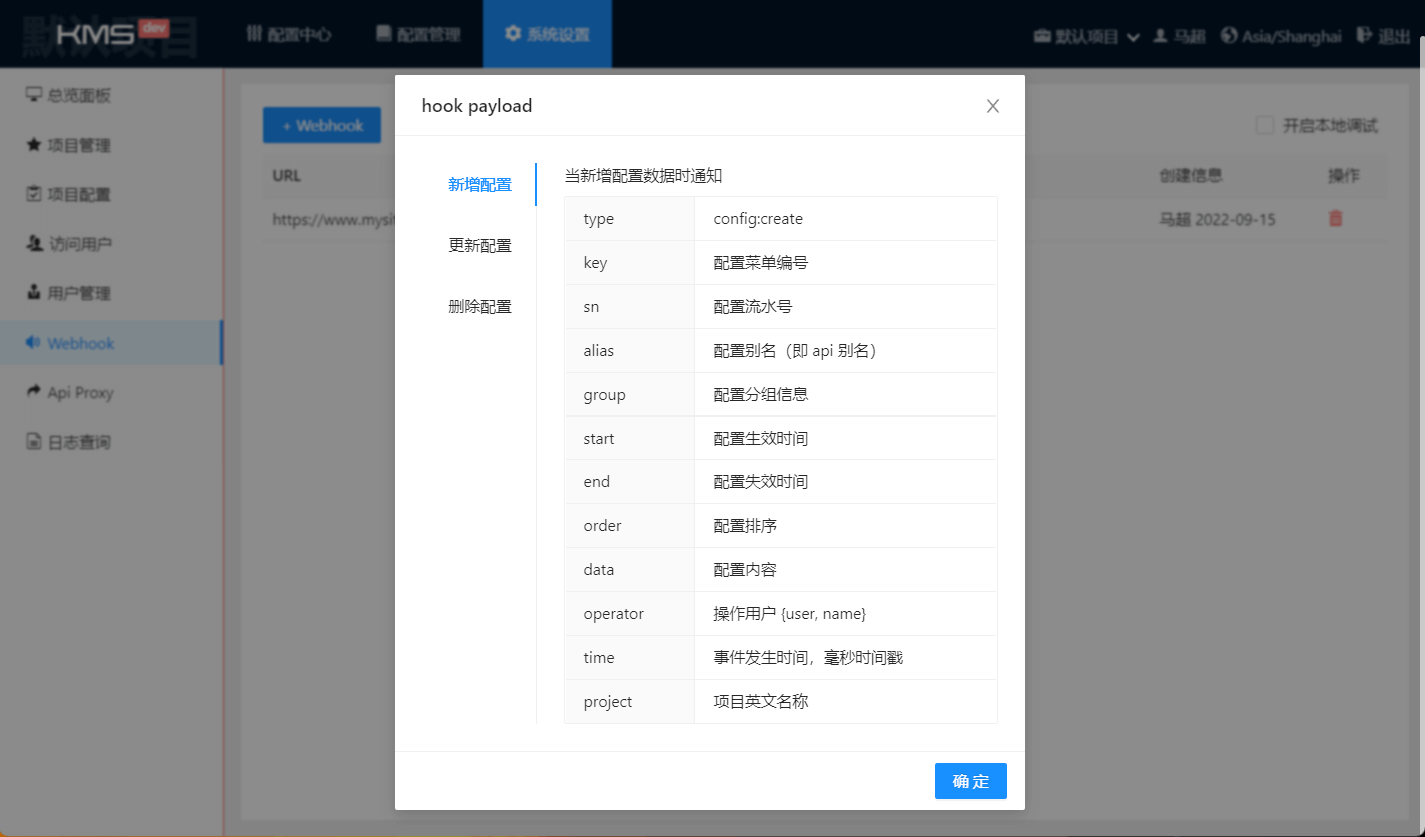Open 总览面板 in the sidebar
The width and height of the screenshot is (1425, 837).
(79, 96)
